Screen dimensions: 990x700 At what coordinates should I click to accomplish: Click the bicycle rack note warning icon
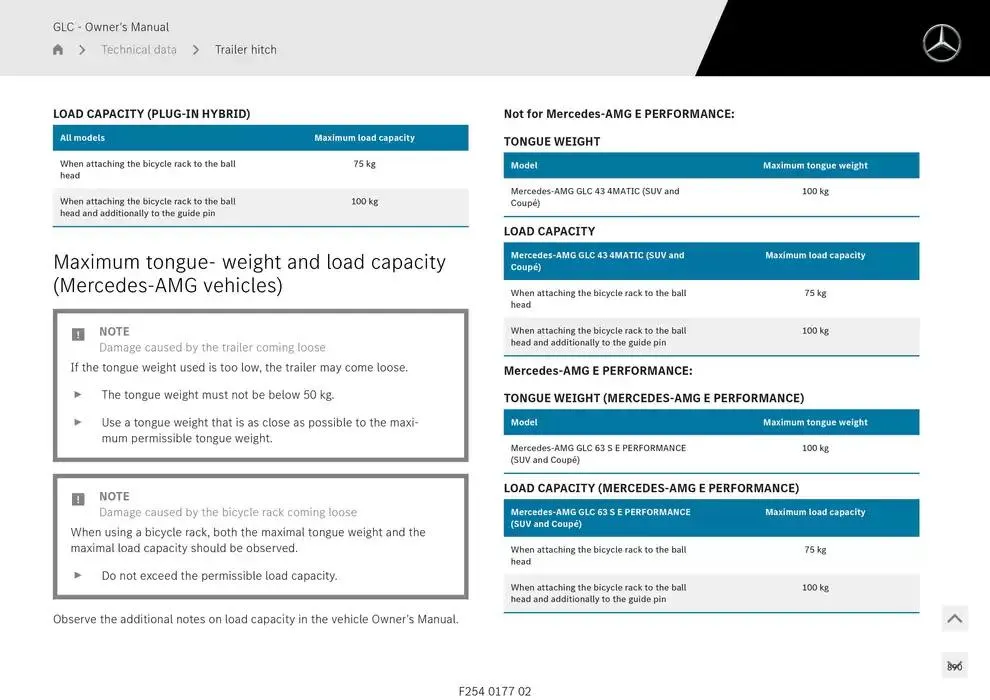coord(78,499)
